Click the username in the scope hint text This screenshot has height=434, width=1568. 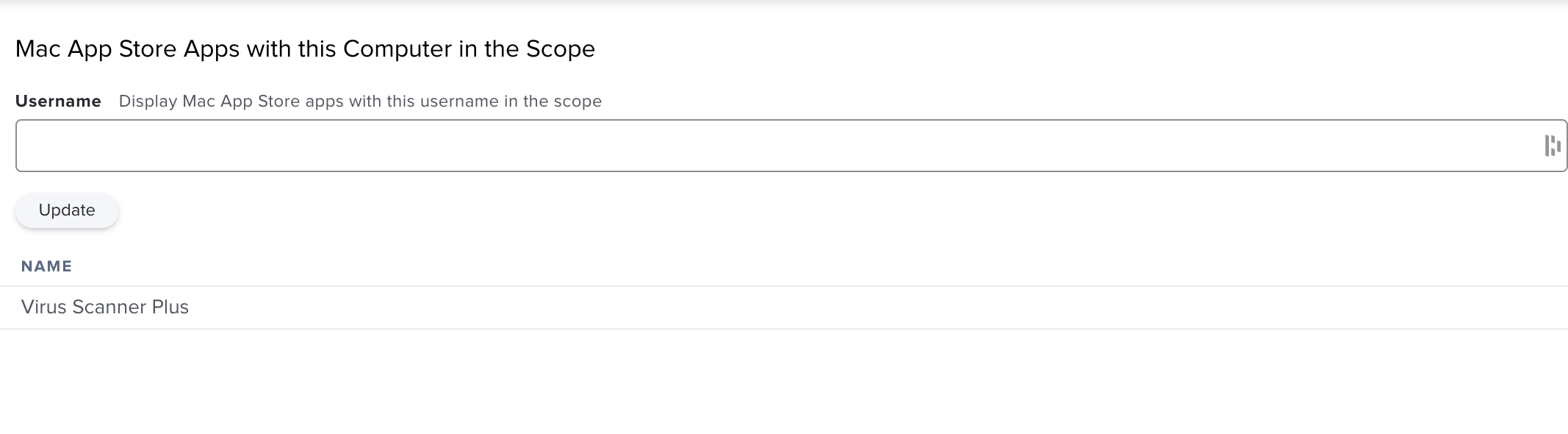coord(458,102)
